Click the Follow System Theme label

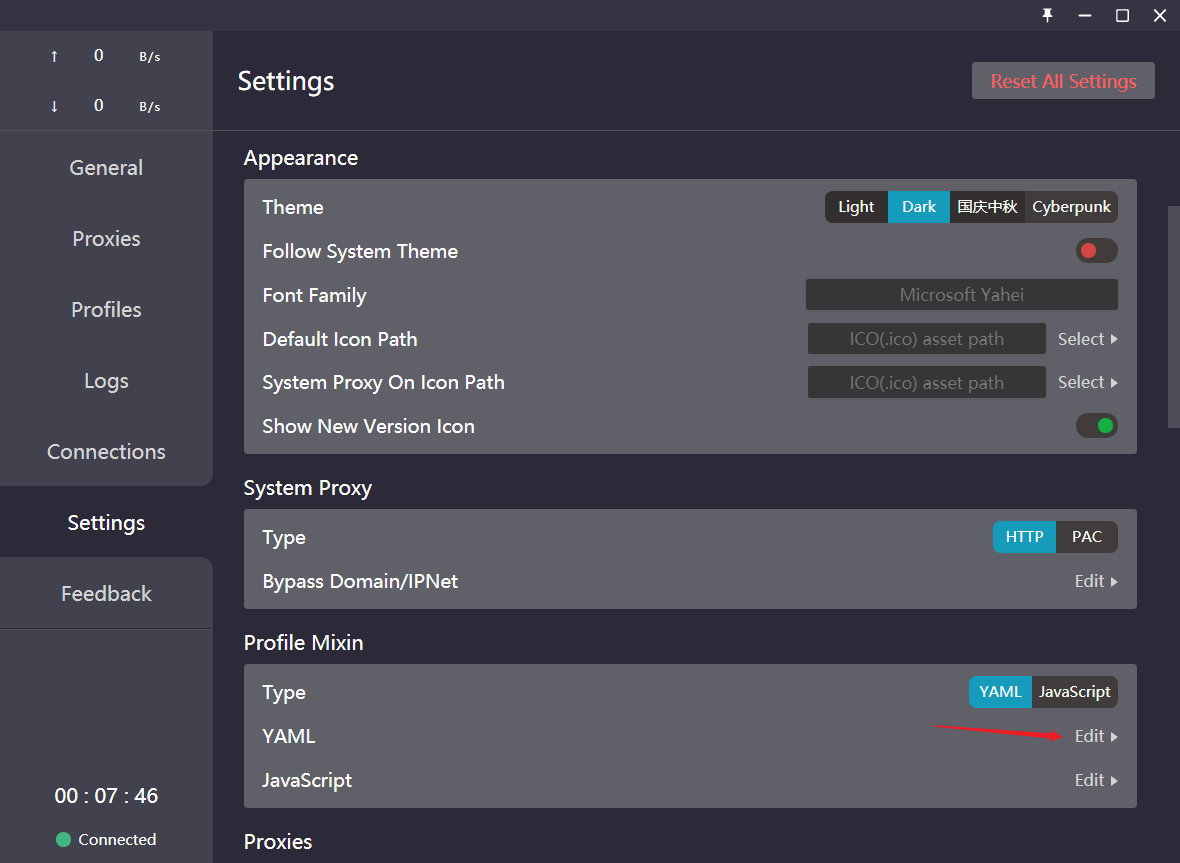pyautogui.click(x=360, y=251)
